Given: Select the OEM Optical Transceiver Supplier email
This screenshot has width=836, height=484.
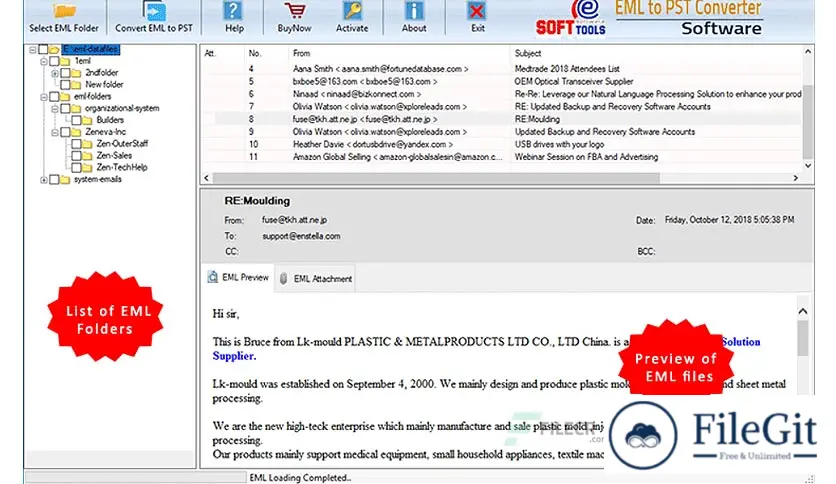Looking at the screenshot, I should pos(501,82).
